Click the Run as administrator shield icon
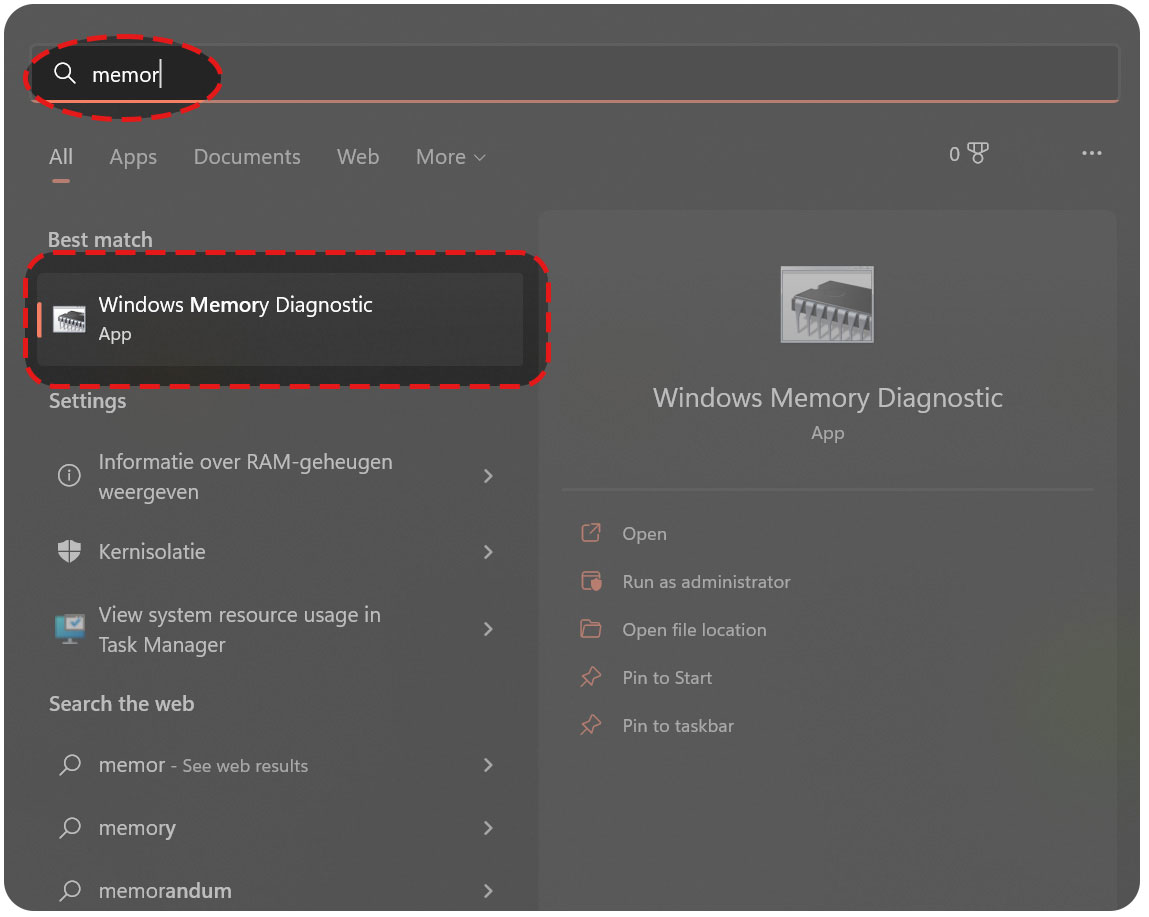Viewport: 1149px width, 917px height. pyautogui.click(x=591, y=581)
